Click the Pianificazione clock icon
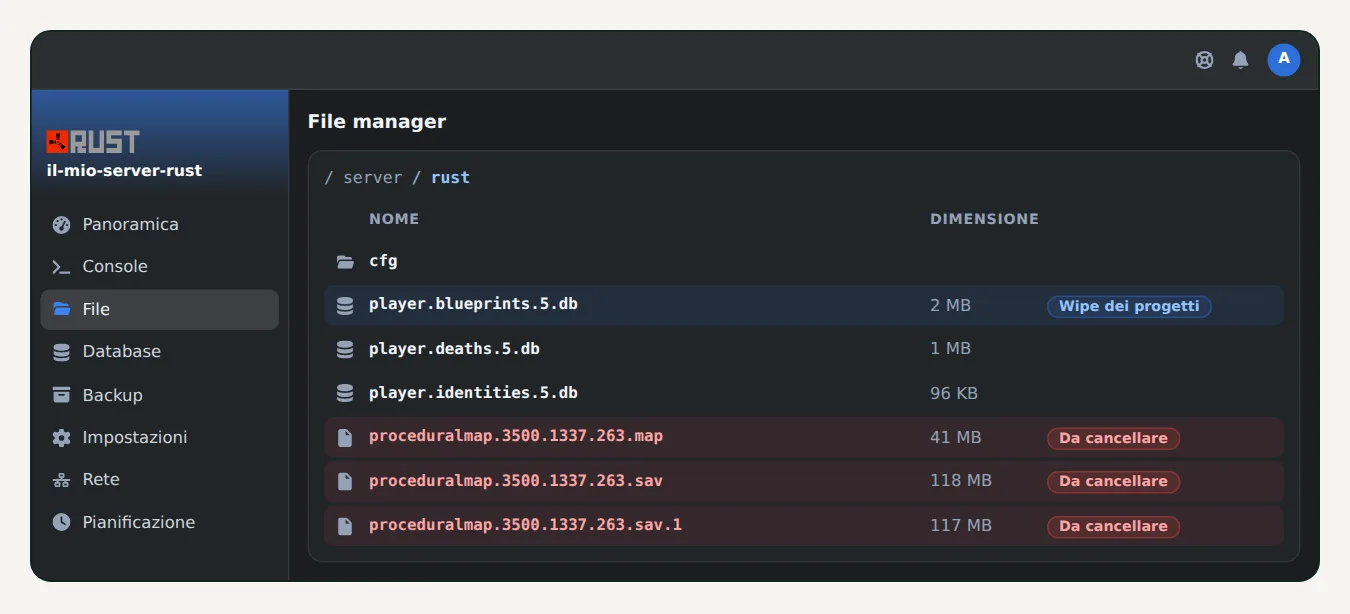1350x614 pixels. (62, 522)
